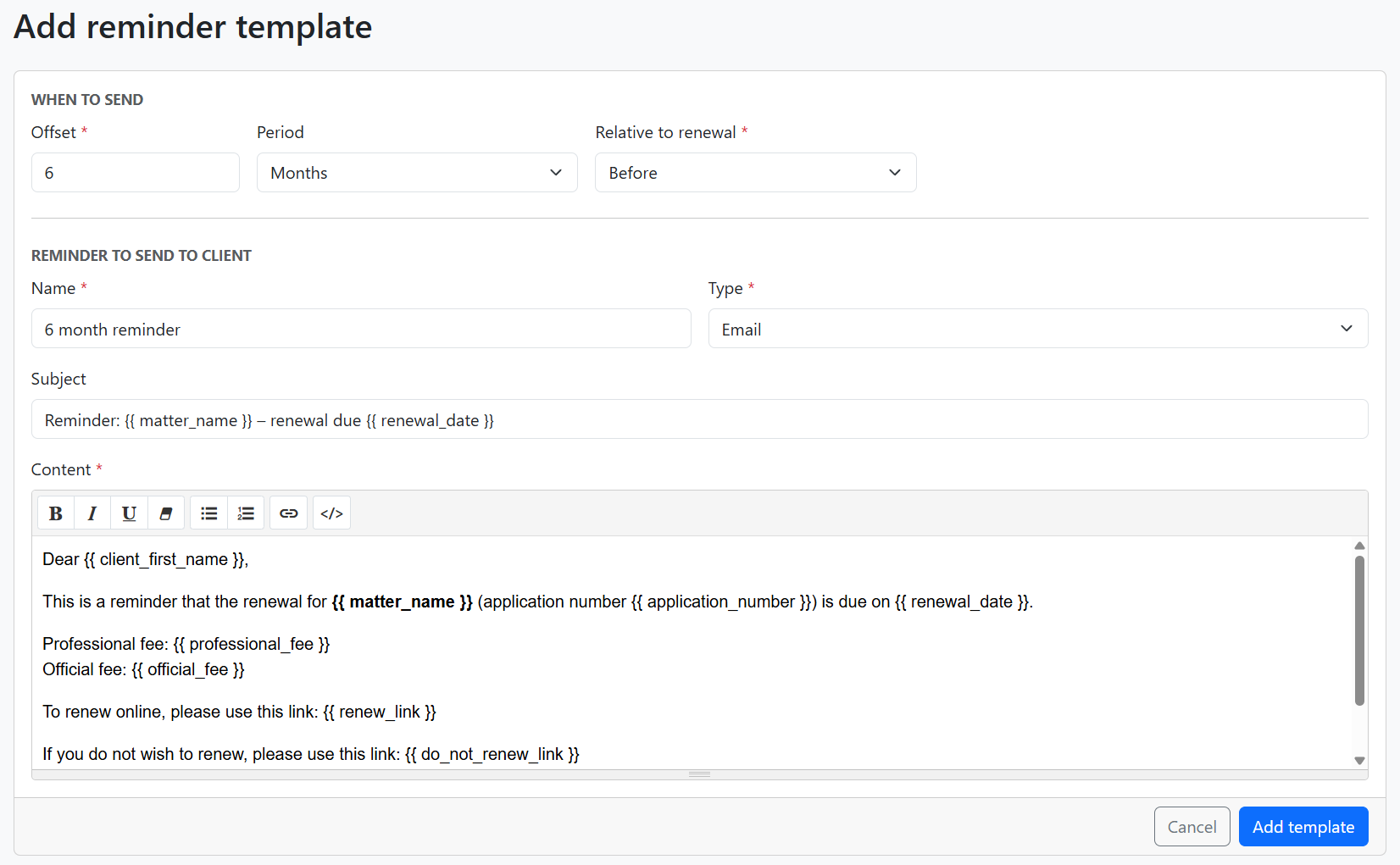Insert a numbered list

click(246, 513)
